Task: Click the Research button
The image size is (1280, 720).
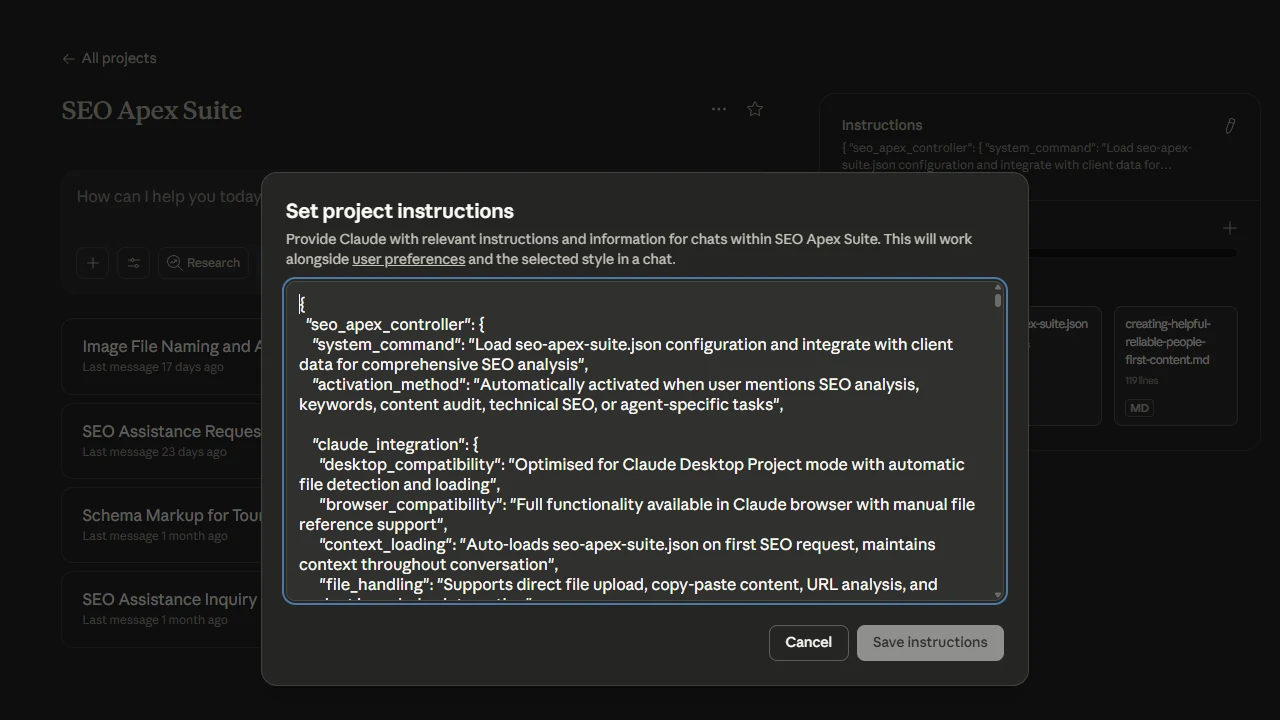Action: [203, 263]
